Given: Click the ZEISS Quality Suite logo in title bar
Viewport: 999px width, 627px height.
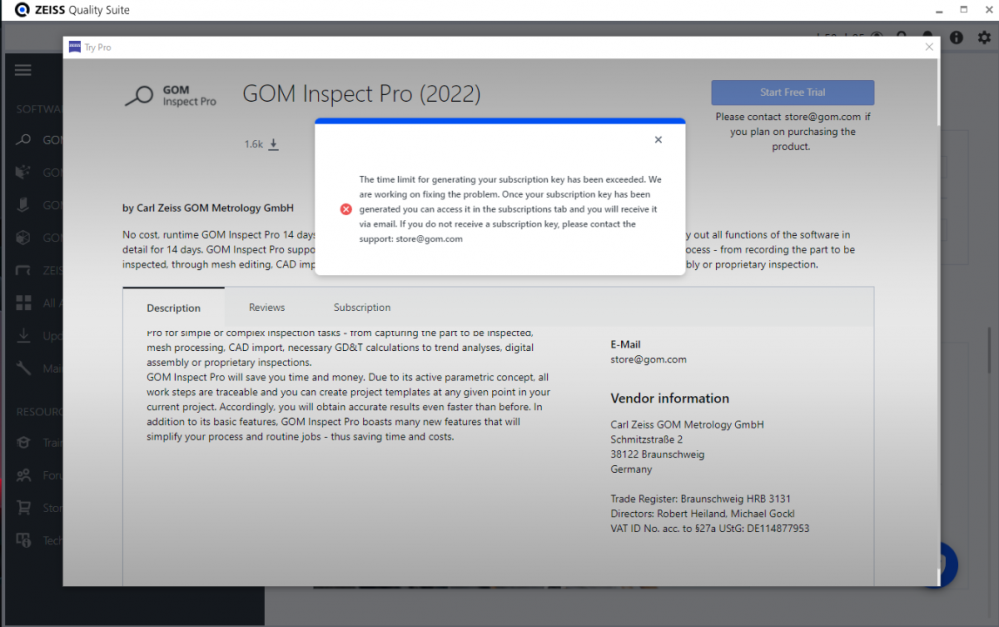Looking at the screenshot, I should [22, 10].
